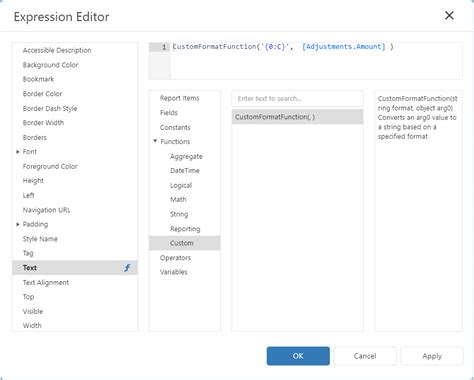Click [Adjustments.Amount] in the expression
Image resolution: width=474 pixels, height=380 pixels.
pos(344,47)
